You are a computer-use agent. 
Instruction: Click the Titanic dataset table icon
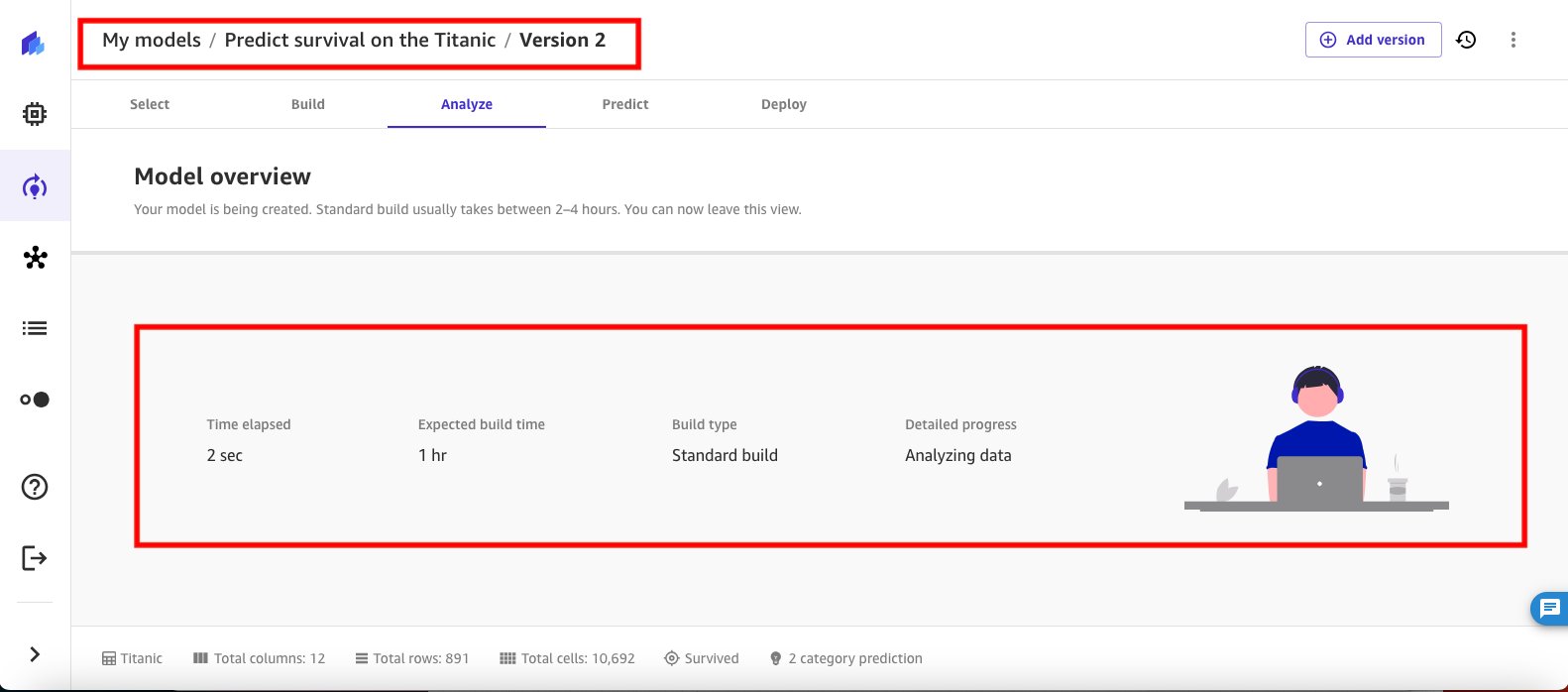click(109, 658)
